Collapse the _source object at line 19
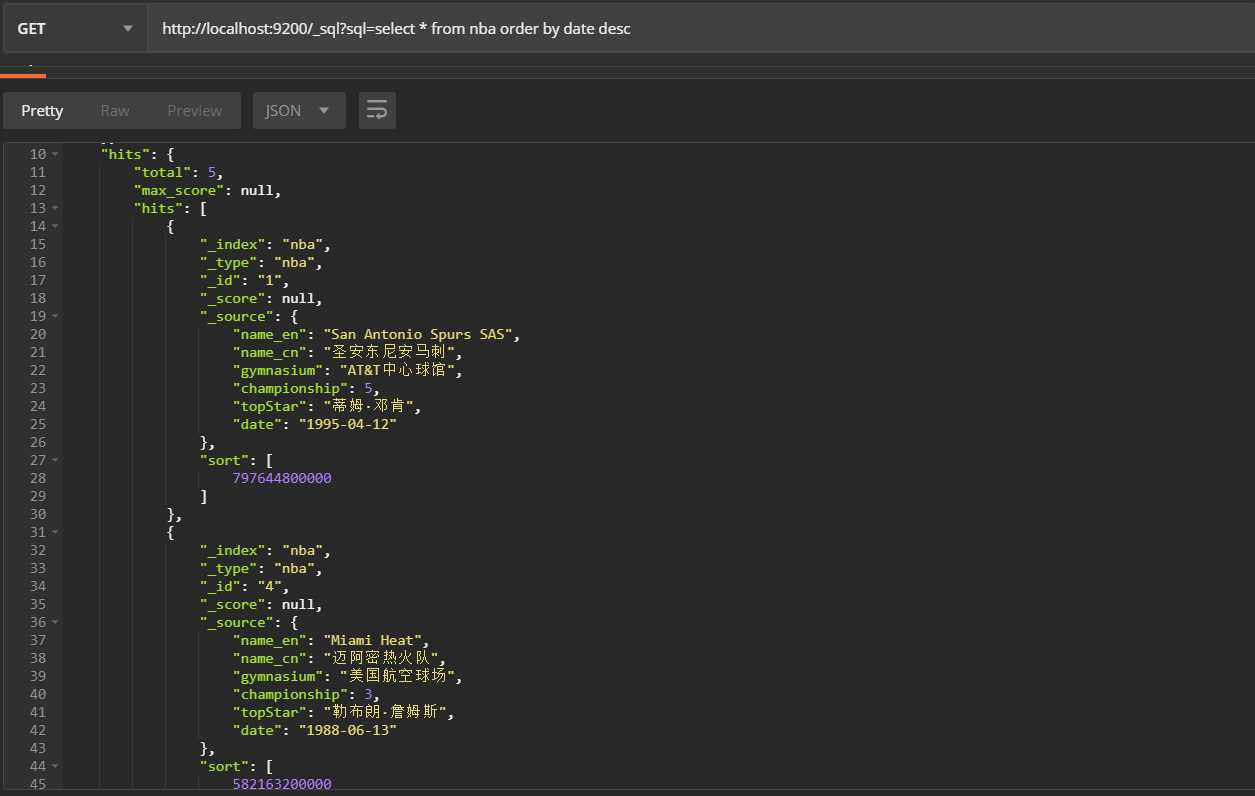The height and width of the screenshot is (796, 1255). click(x=55, y=316)
